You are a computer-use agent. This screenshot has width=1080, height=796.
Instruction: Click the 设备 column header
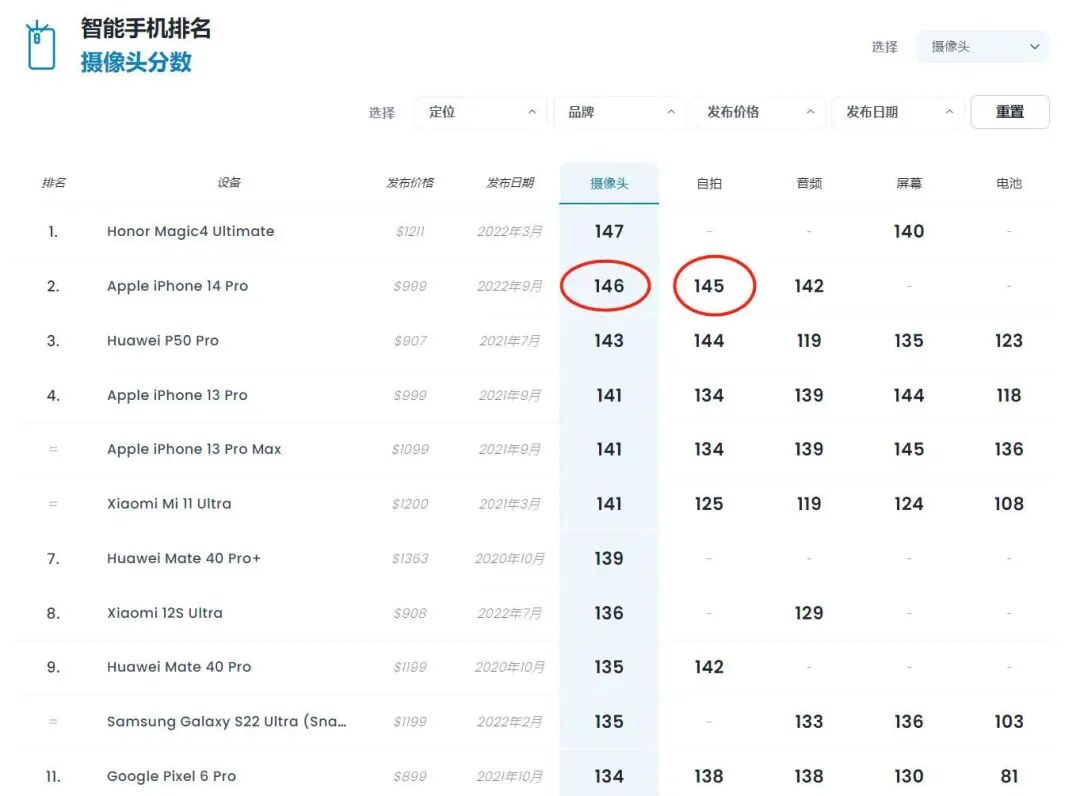click(x=229, y=182)
